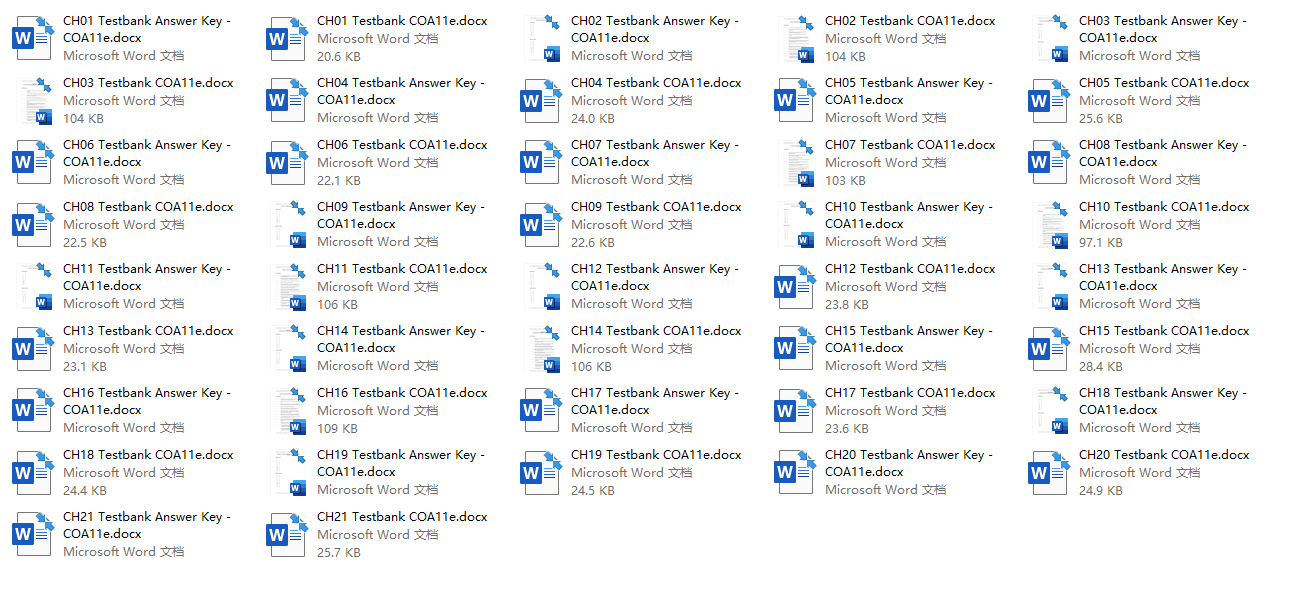Click Word icon beside CH04 Testbank Answer Key
Screen dimensions: 1311x602
[x=286, y=100]
